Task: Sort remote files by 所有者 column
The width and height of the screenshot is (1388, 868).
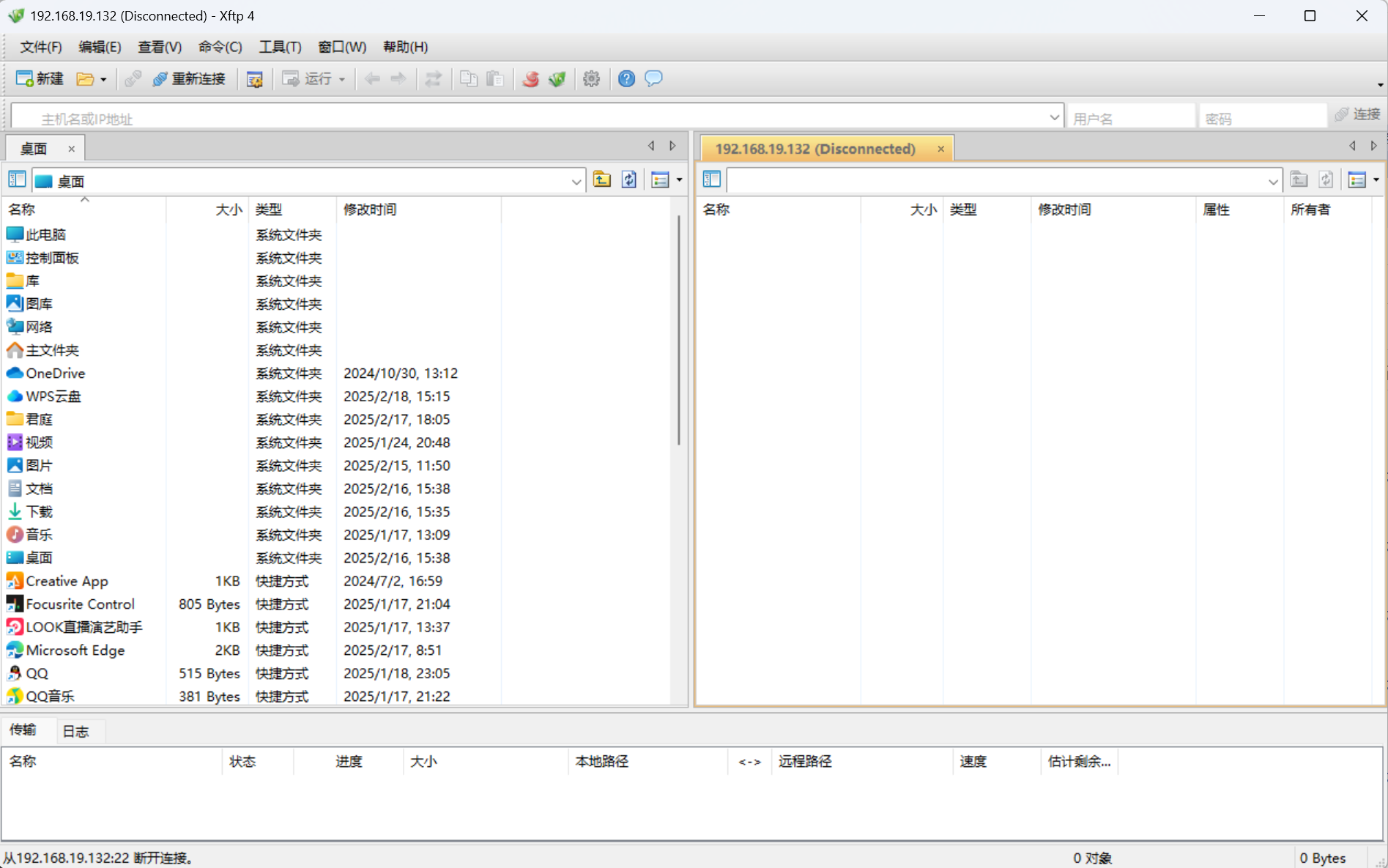Action: (x=1327, y=209)
